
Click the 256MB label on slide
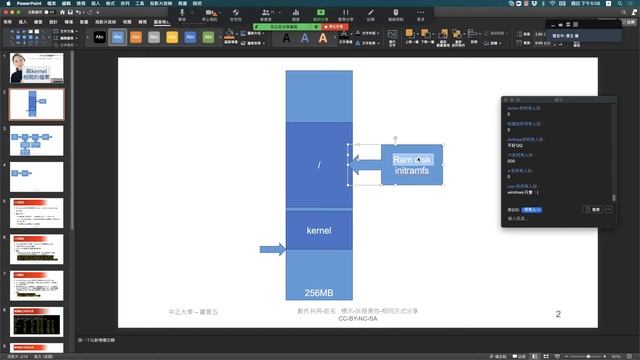pos(319,293)
